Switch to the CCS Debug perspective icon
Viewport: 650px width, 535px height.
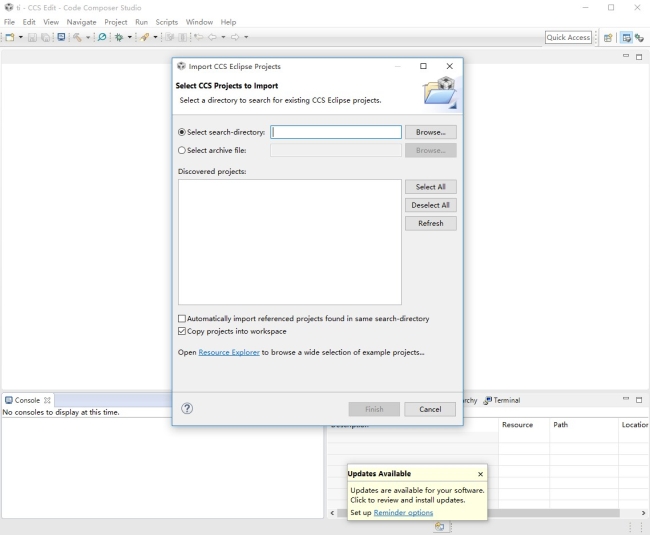[x=639, y=38]
